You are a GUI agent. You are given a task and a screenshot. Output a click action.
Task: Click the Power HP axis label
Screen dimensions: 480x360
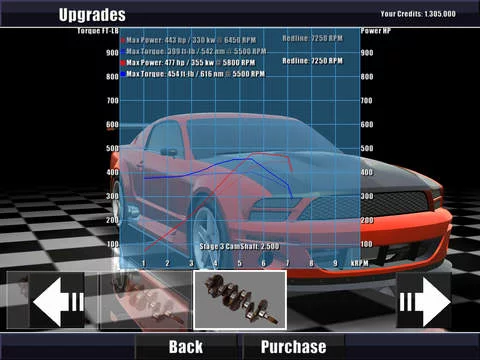376,31
